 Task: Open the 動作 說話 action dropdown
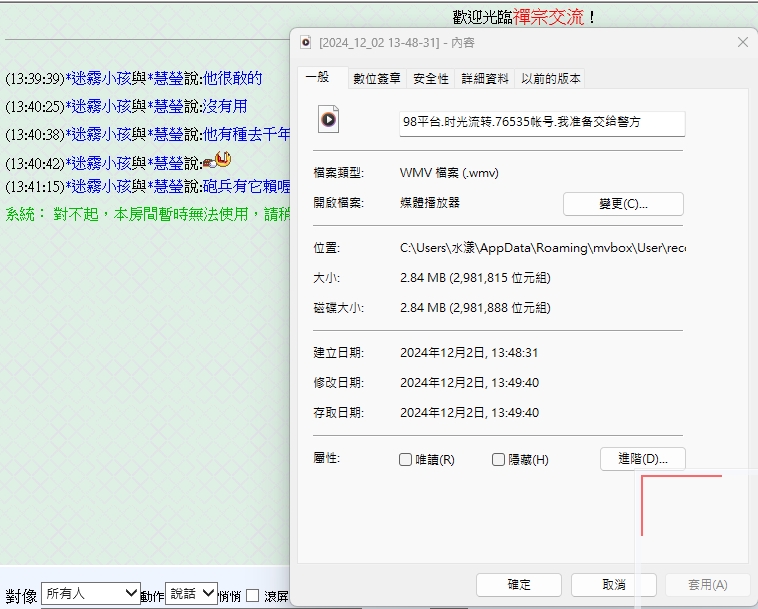191,593
